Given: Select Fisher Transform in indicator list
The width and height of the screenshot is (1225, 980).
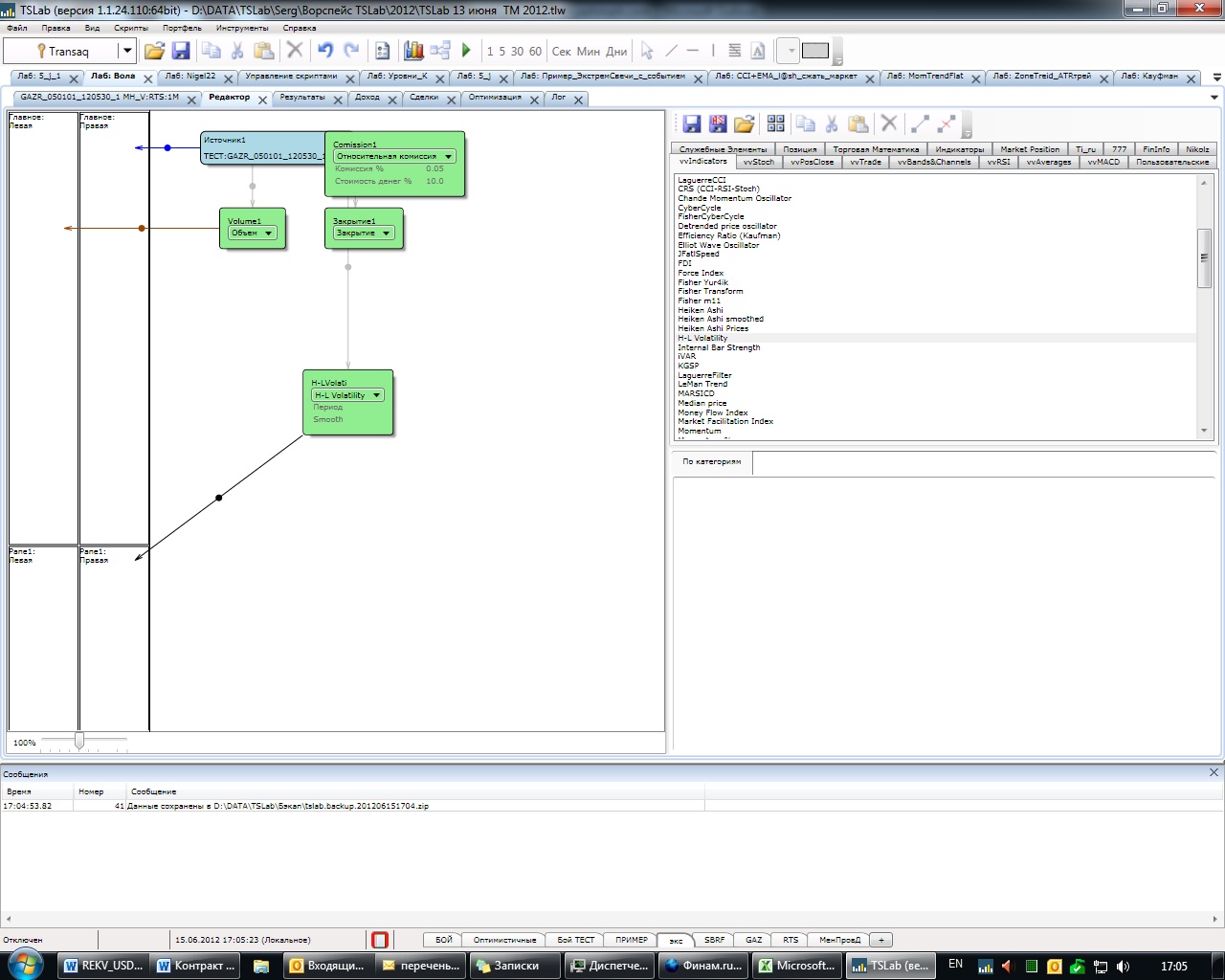Looking at the screenshot, I should coord(710,291).
